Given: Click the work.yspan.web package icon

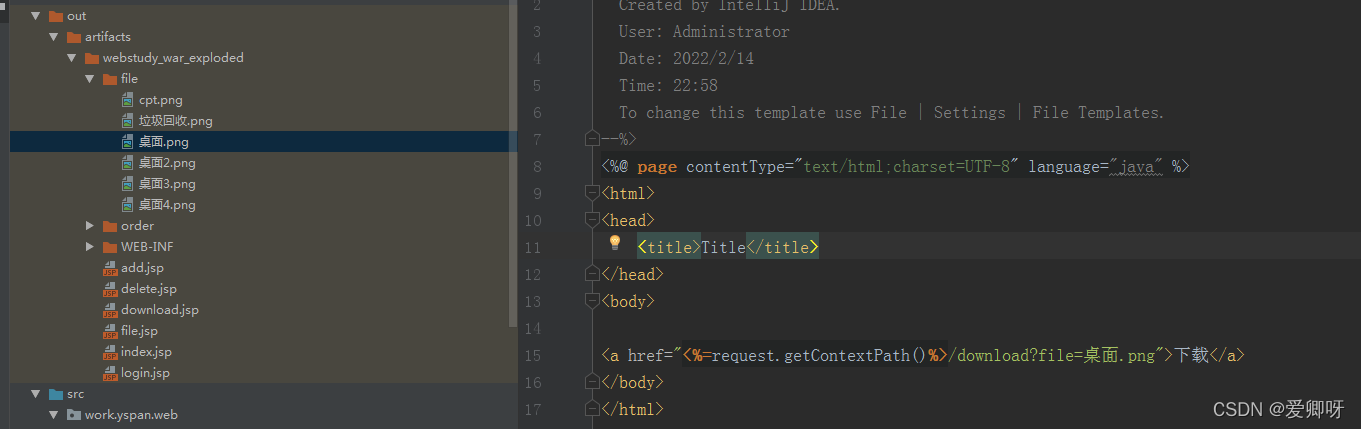Looking at the screenshot, I should [73, 415].
